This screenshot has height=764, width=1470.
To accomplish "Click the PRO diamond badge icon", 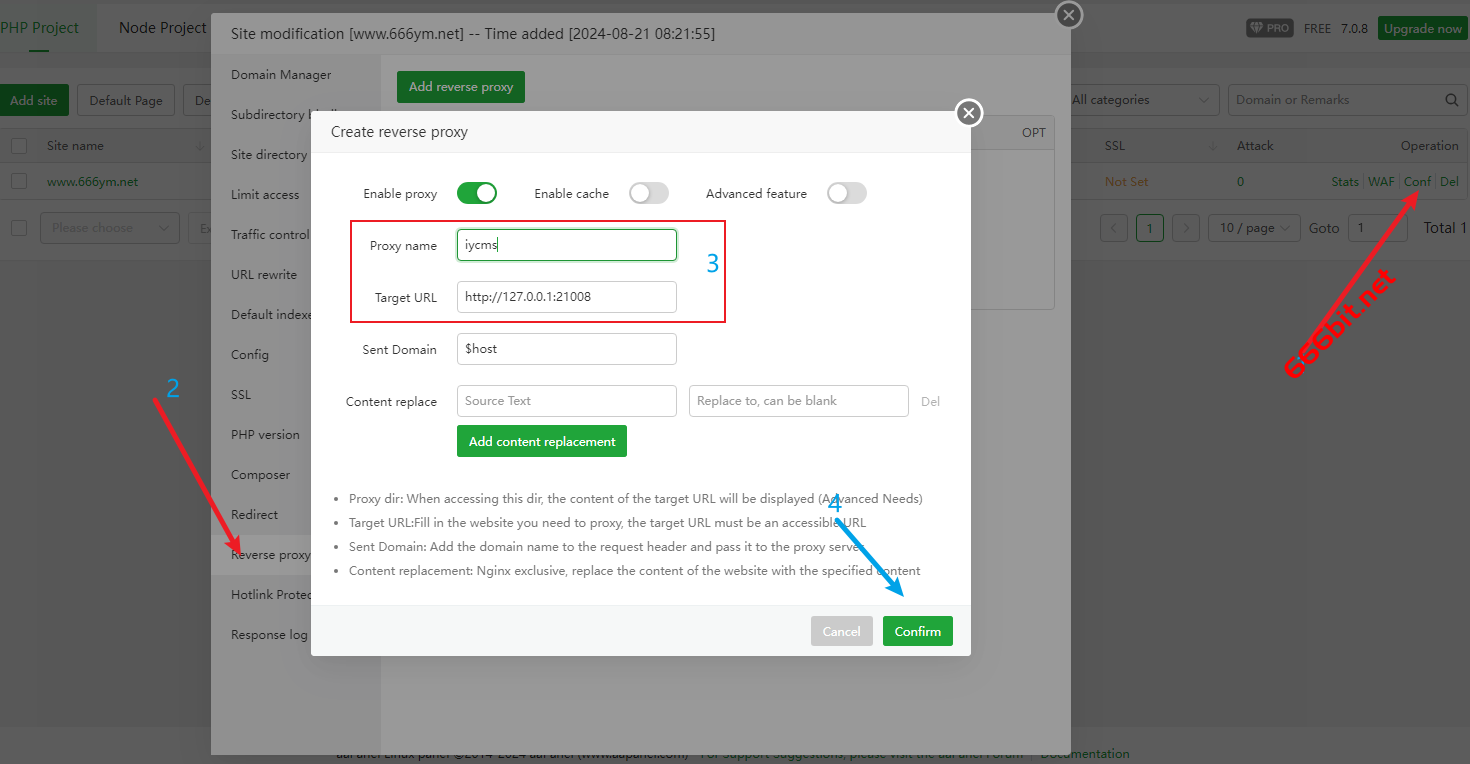I will (x=1269, y=28).
